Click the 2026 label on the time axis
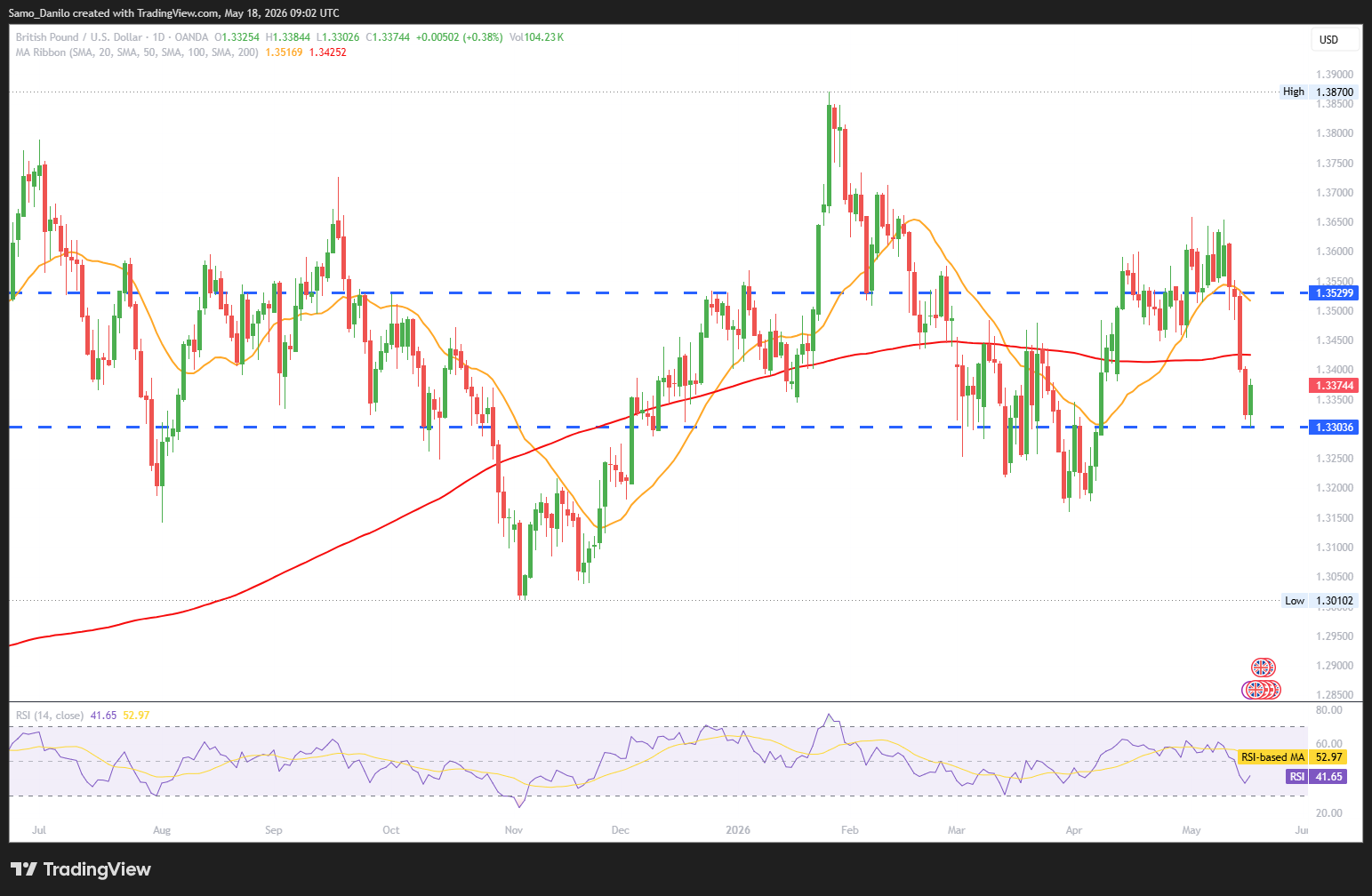Screen dimensions: 1372x896 pos(738,830)
